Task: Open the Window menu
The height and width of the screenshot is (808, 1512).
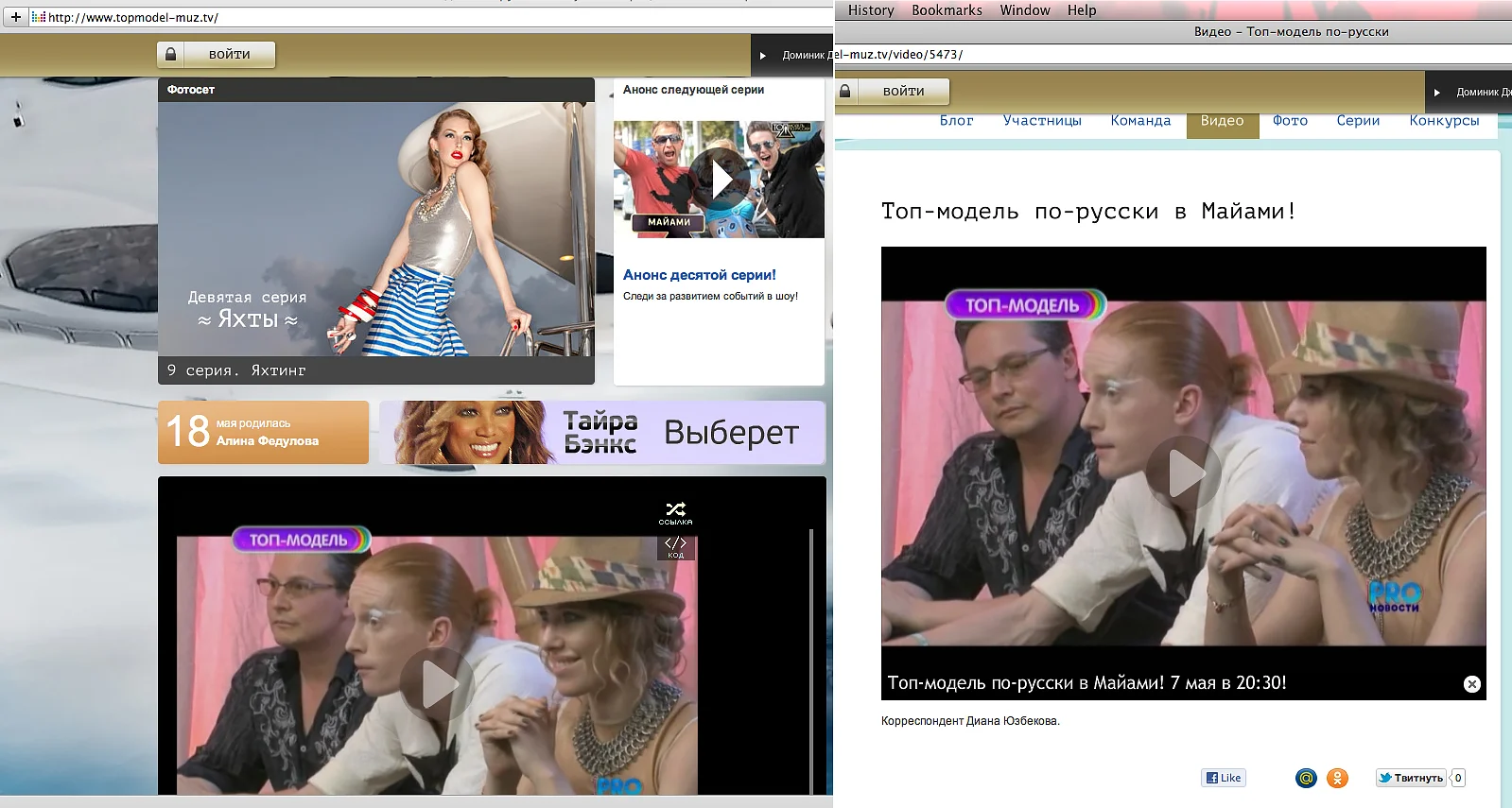Action: coord(1025,10)
